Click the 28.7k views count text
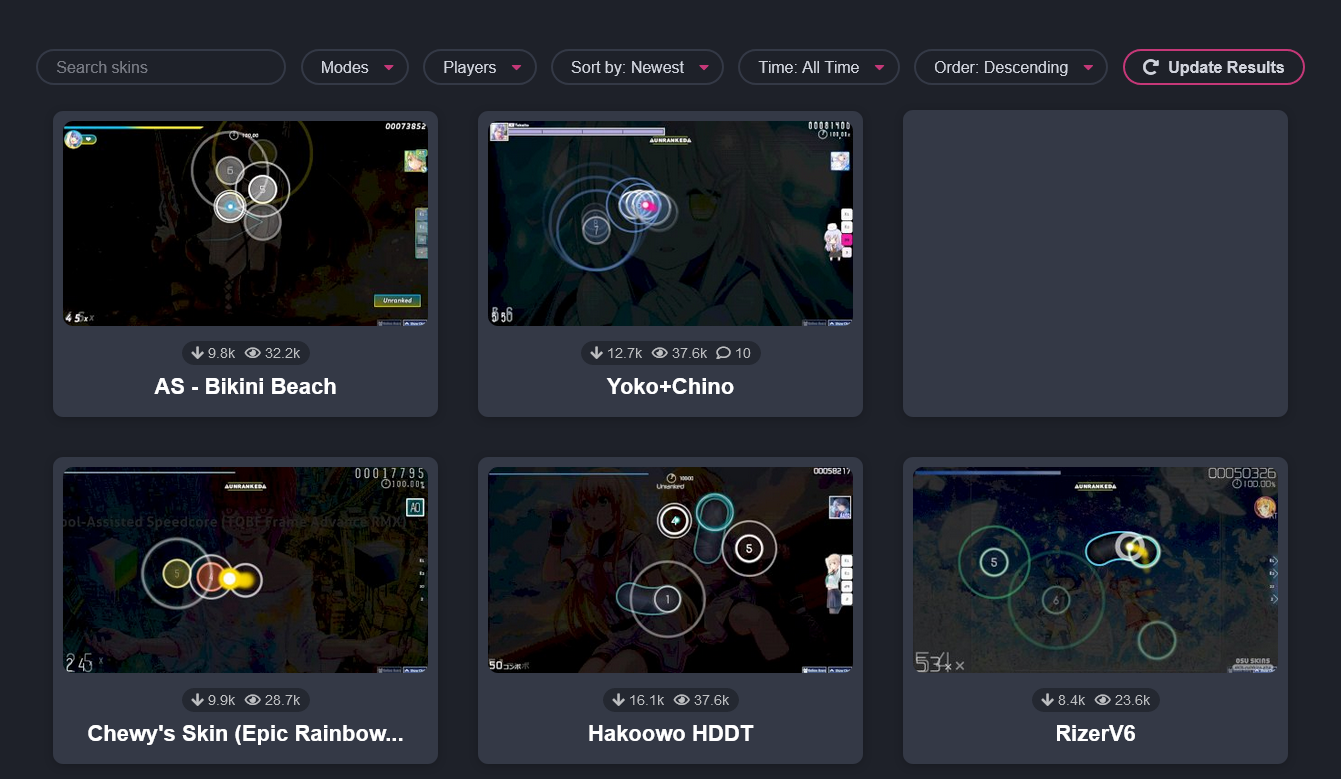Image resolution: width=1341 pixels, height=779 pixels. (283, 700)
